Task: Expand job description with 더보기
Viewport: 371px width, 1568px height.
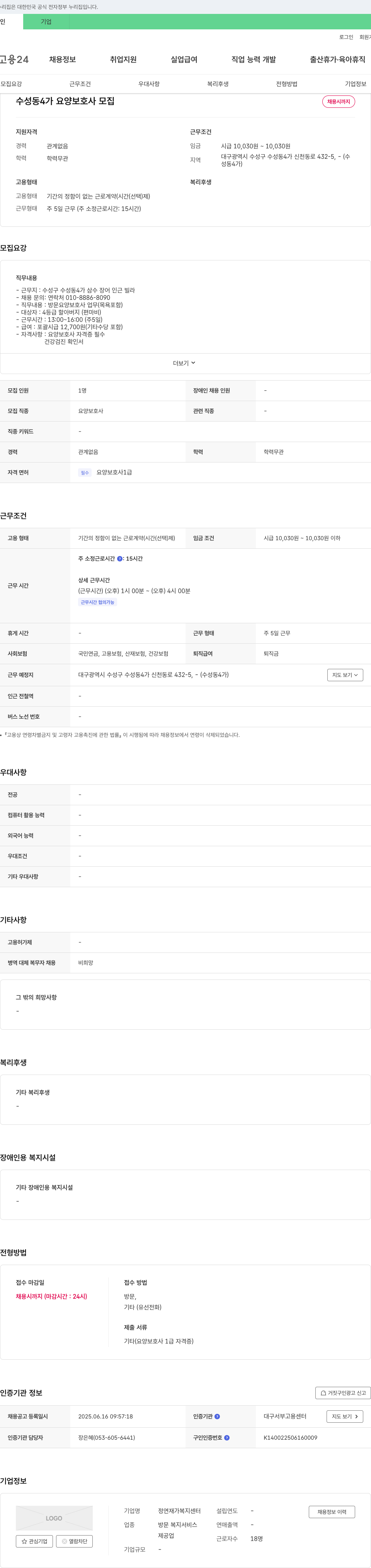Action: [x=185, y=363]
